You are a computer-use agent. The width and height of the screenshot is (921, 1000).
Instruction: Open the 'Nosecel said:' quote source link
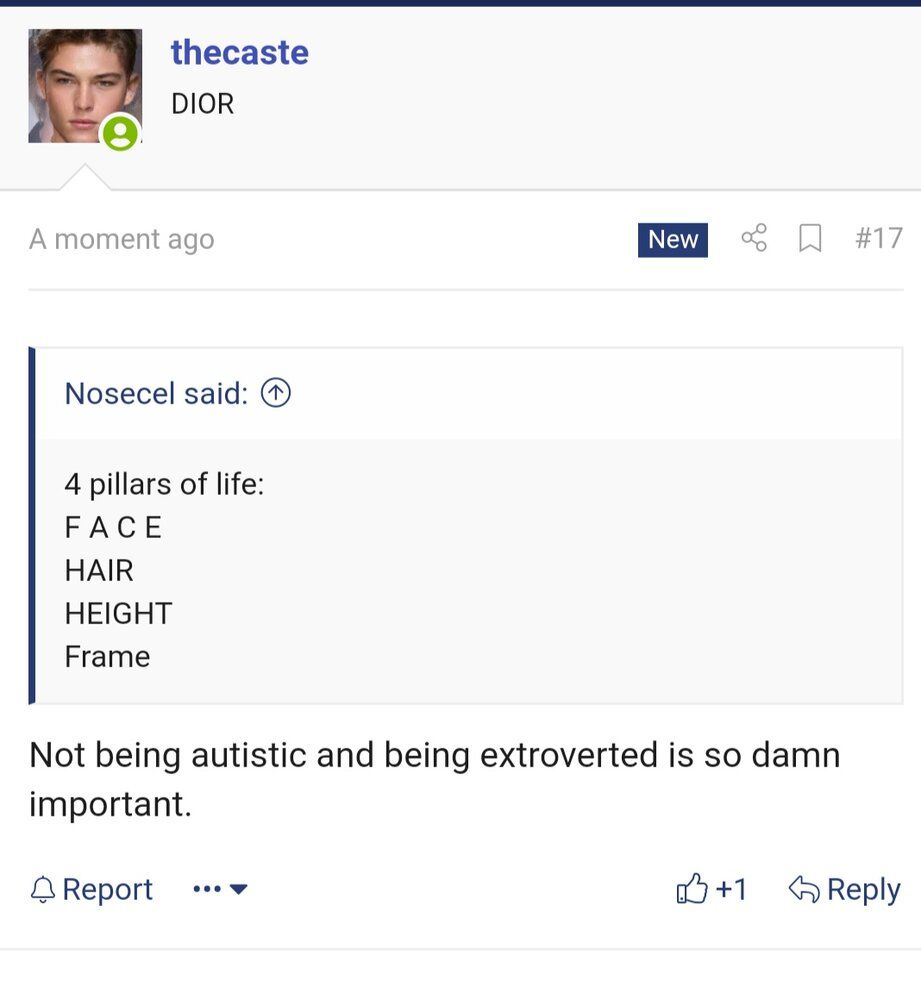coord(155,393)
